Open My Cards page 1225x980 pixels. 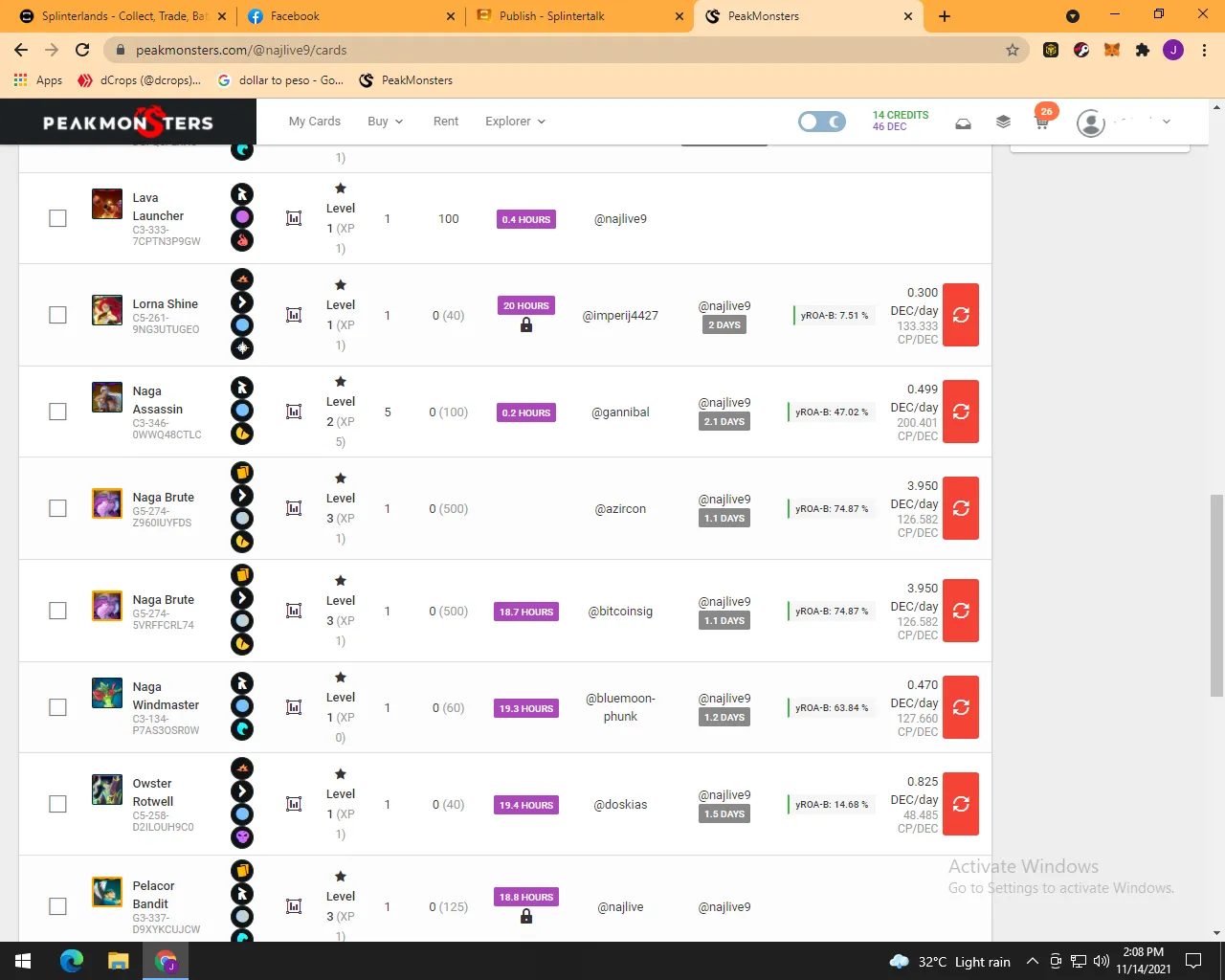(315, 122)
